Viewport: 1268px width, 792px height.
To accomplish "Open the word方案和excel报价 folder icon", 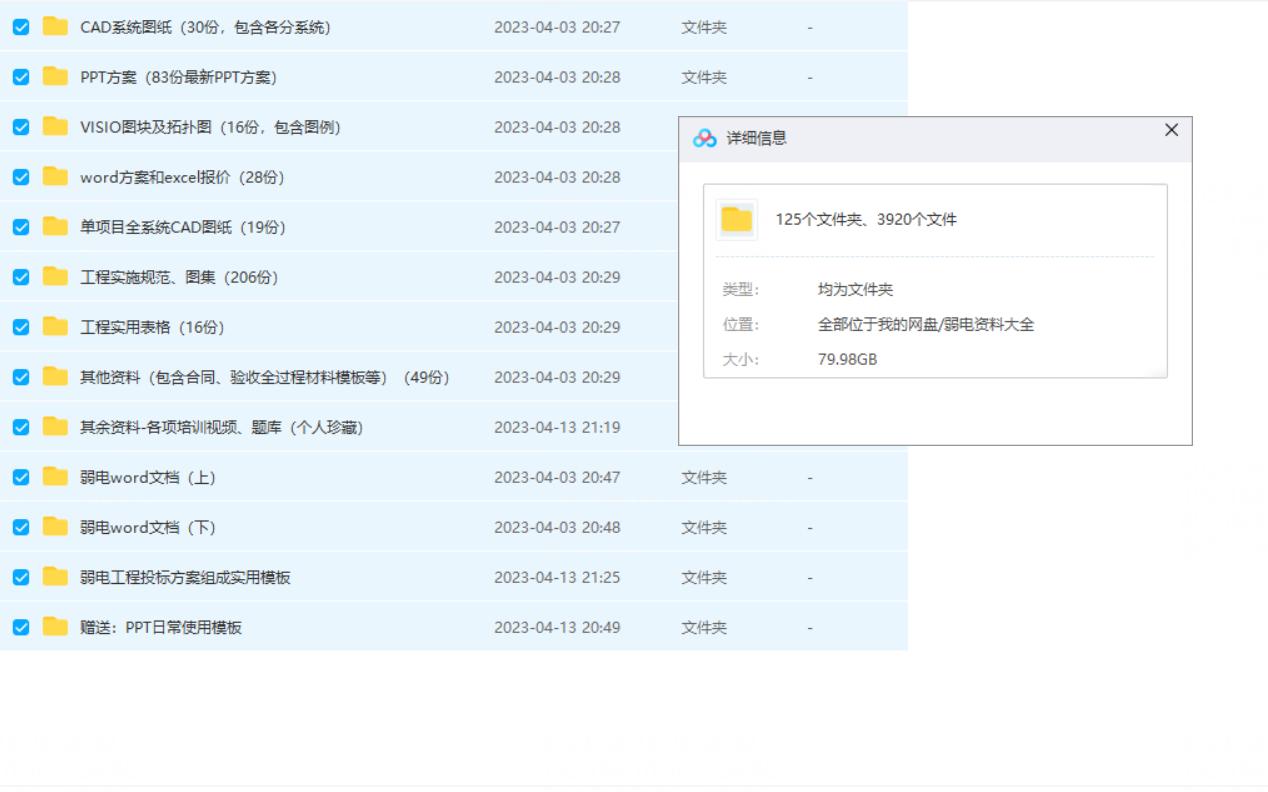I will tap(55, 177).
